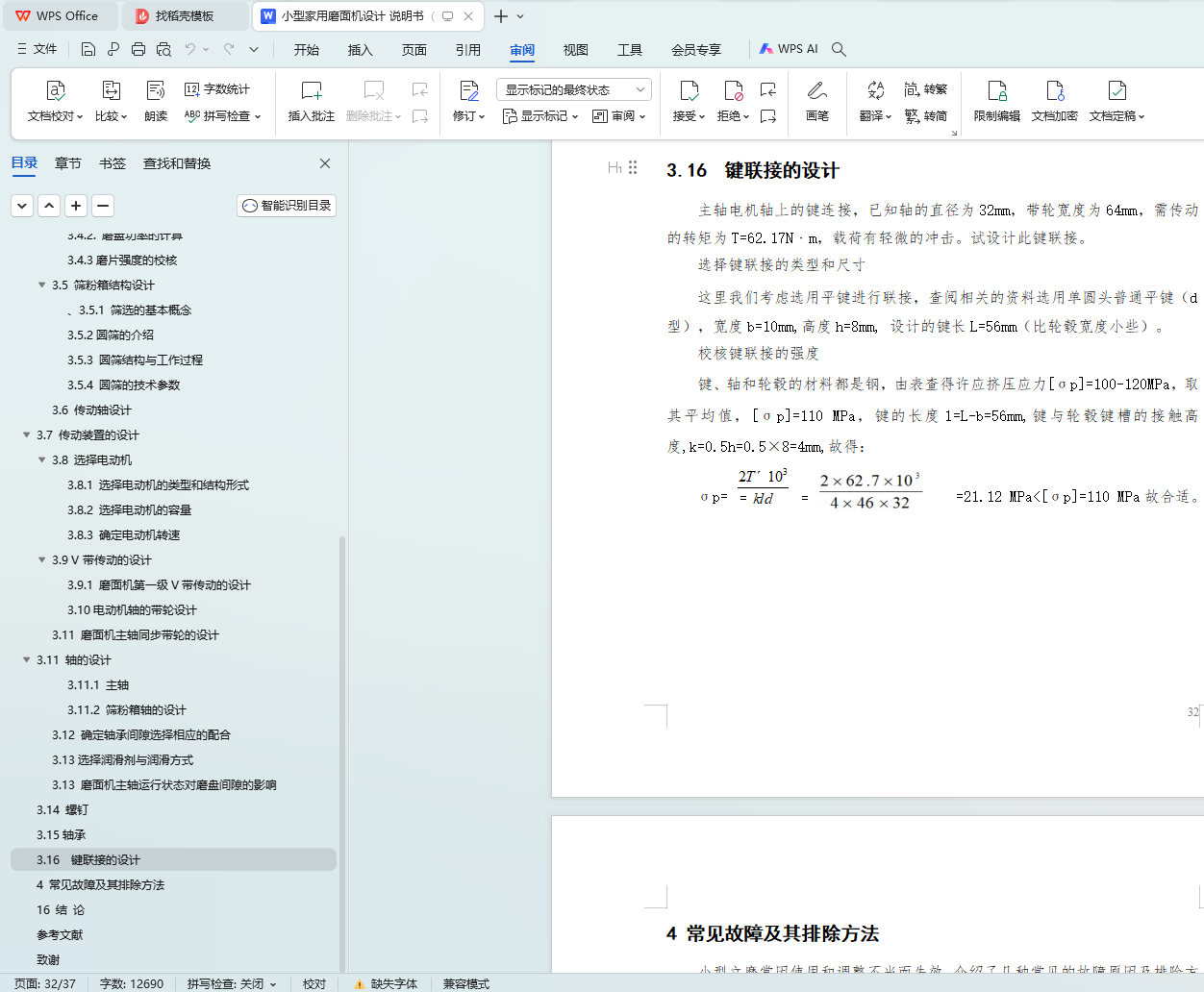Click 字数: 12690 in status bar

[132, 983]
